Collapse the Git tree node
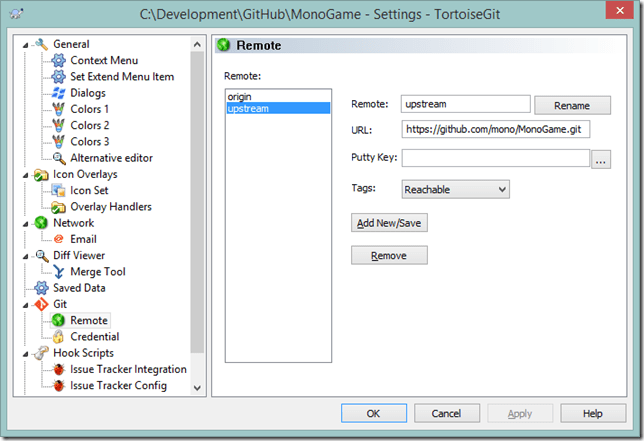The image size is (644, 441). (x=25, y=305)
